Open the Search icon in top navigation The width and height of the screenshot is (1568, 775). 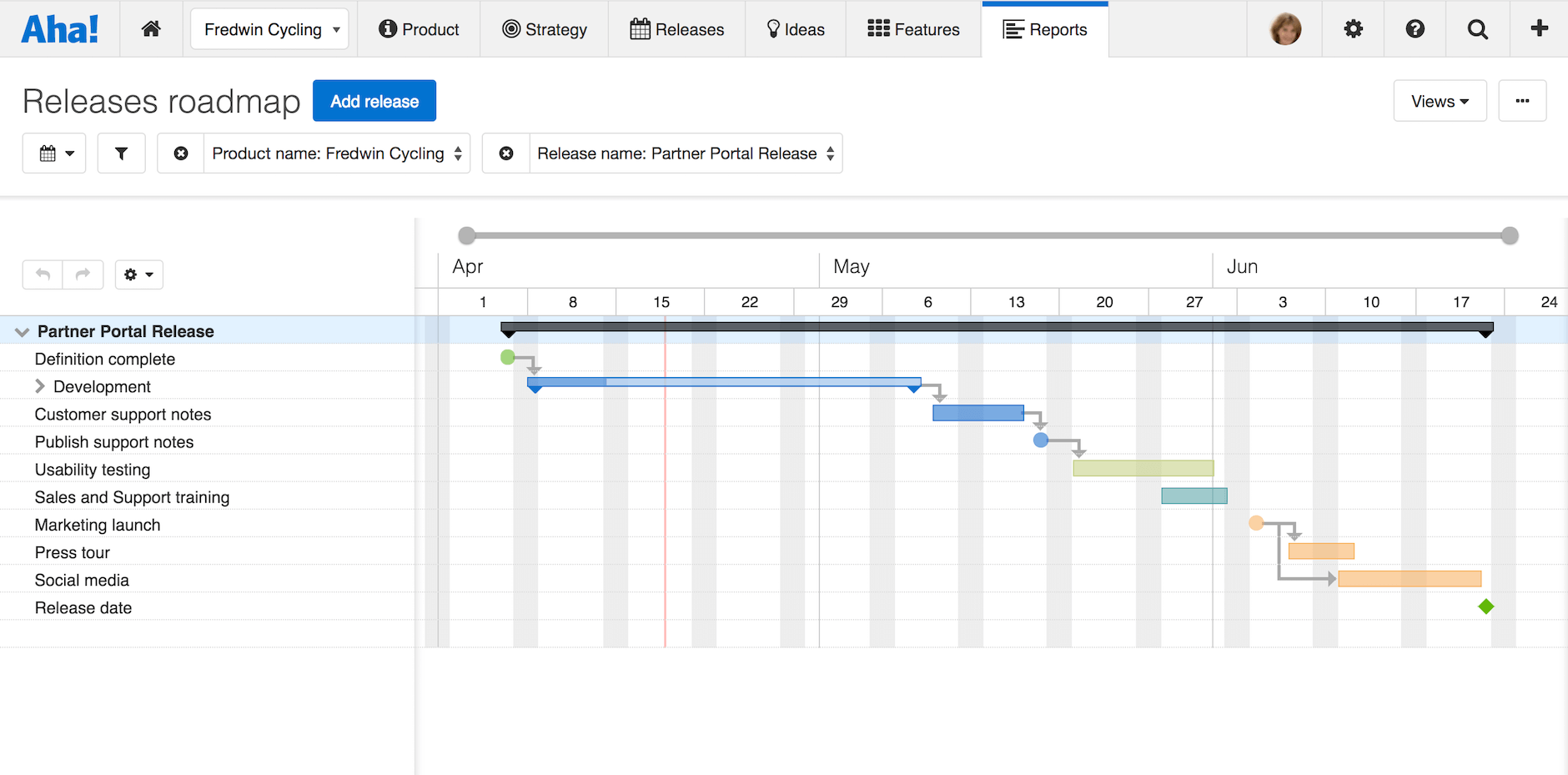pyautogui.click(x=1477, y=28)
